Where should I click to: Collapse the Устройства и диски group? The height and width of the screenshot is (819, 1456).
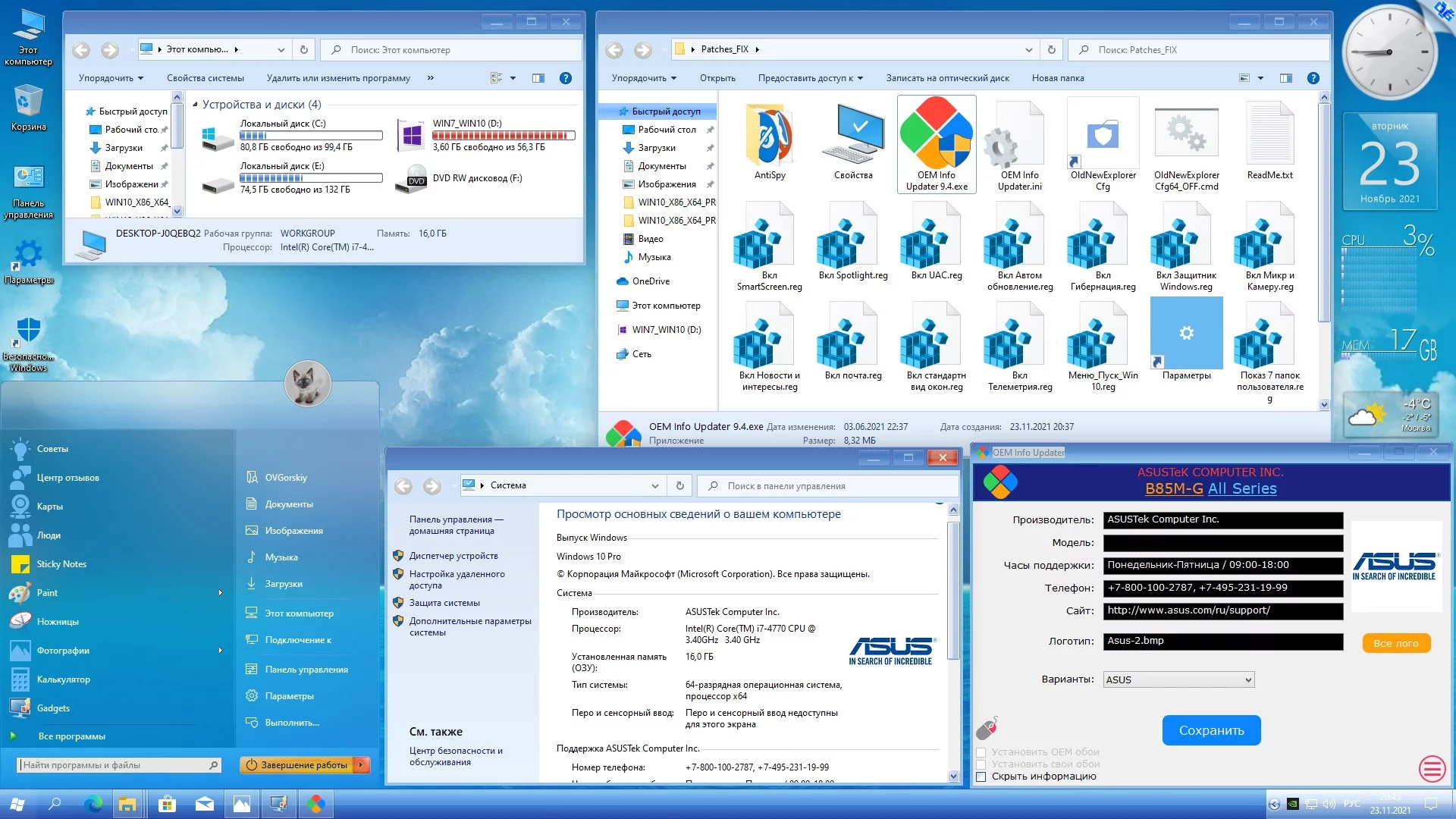point(195,105)
